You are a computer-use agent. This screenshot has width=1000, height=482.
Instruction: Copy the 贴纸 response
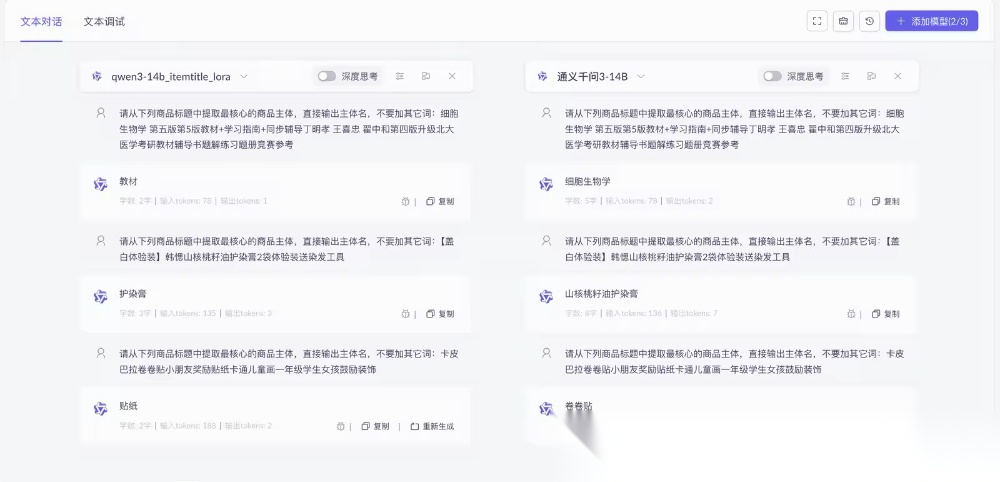point(375,427)
